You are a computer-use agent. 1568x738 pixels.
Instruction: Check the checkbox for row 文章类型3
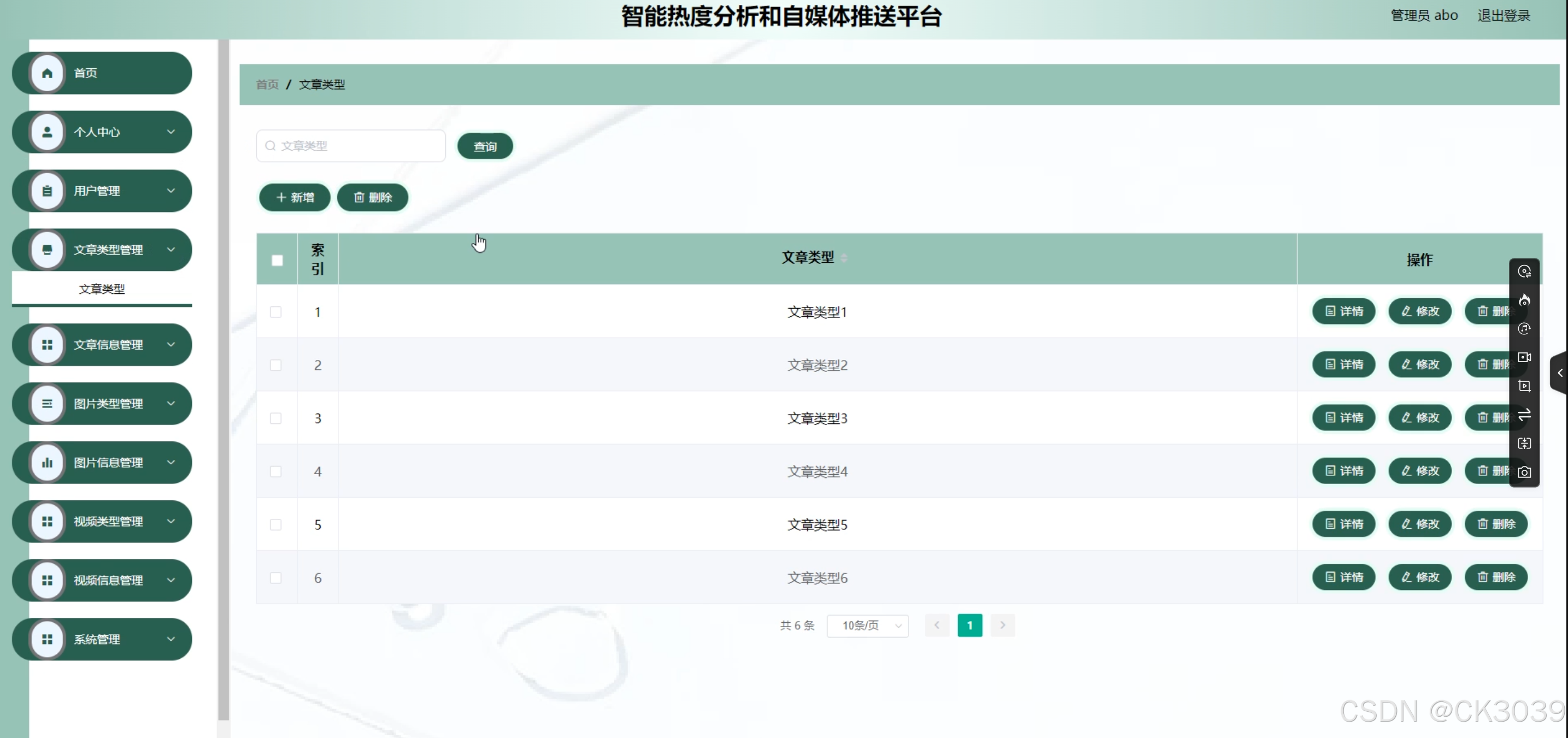tap(276, 418)
